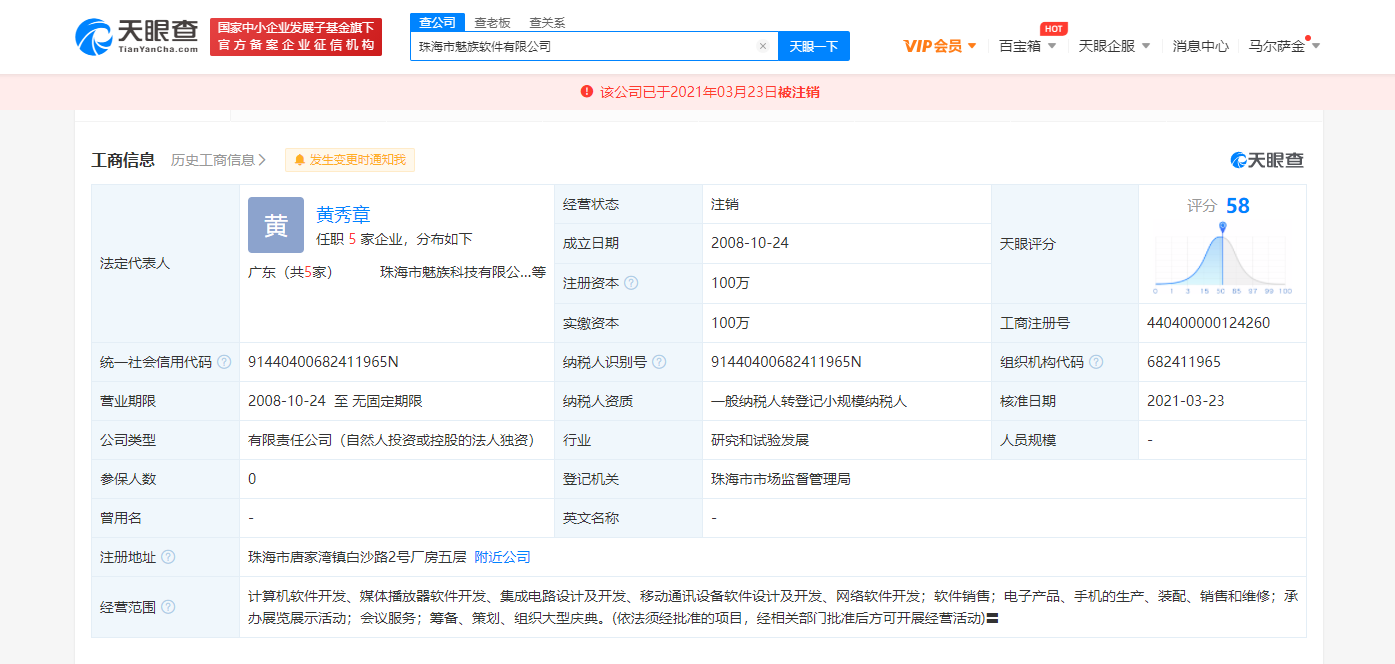1395x664 pixels.
Task: Click the question mark beside 组织机构代码
Action: 1096,362
